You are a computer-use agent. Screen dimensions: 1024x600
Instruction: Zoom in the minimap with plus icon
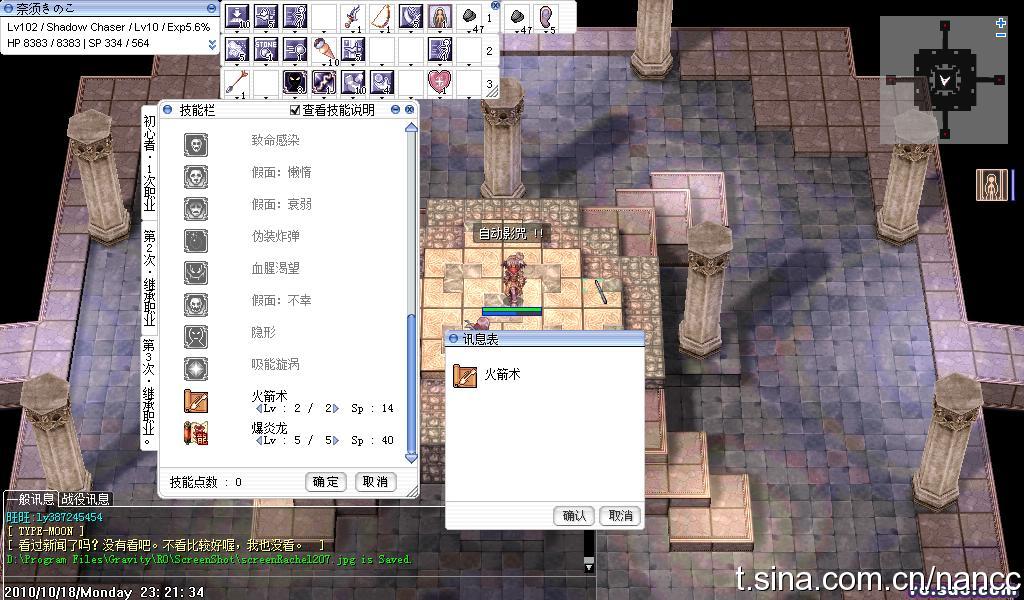(x=1001, y=23)
